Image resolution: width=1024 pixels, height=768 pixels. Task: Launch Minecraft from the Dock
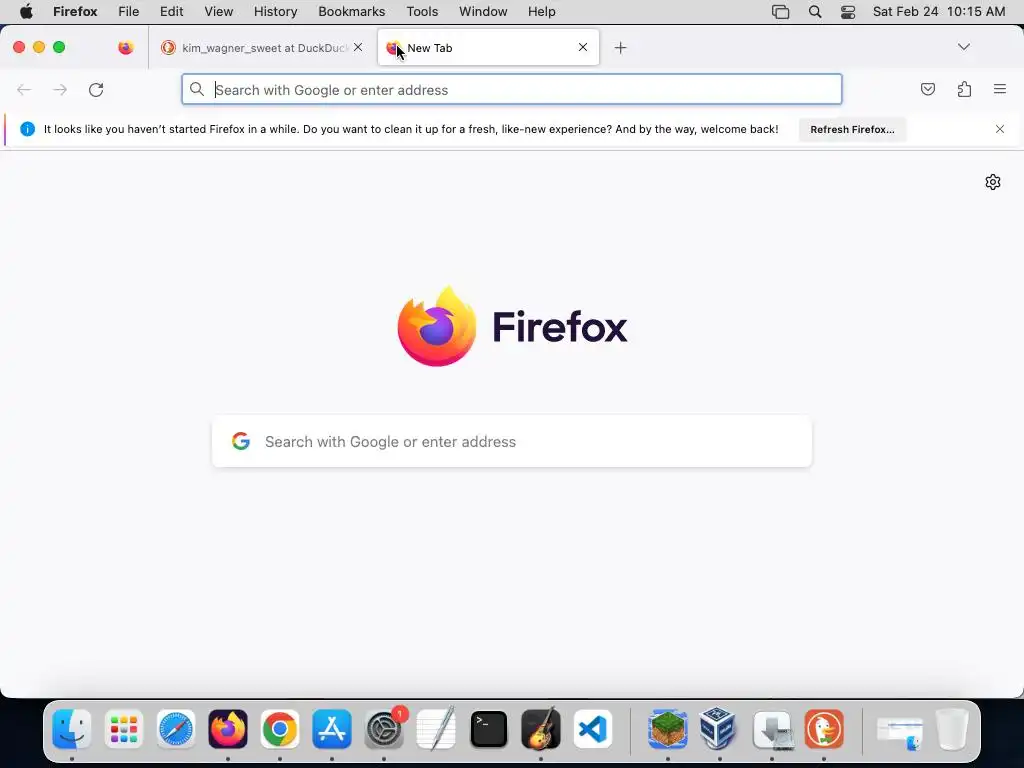(667, 729)
